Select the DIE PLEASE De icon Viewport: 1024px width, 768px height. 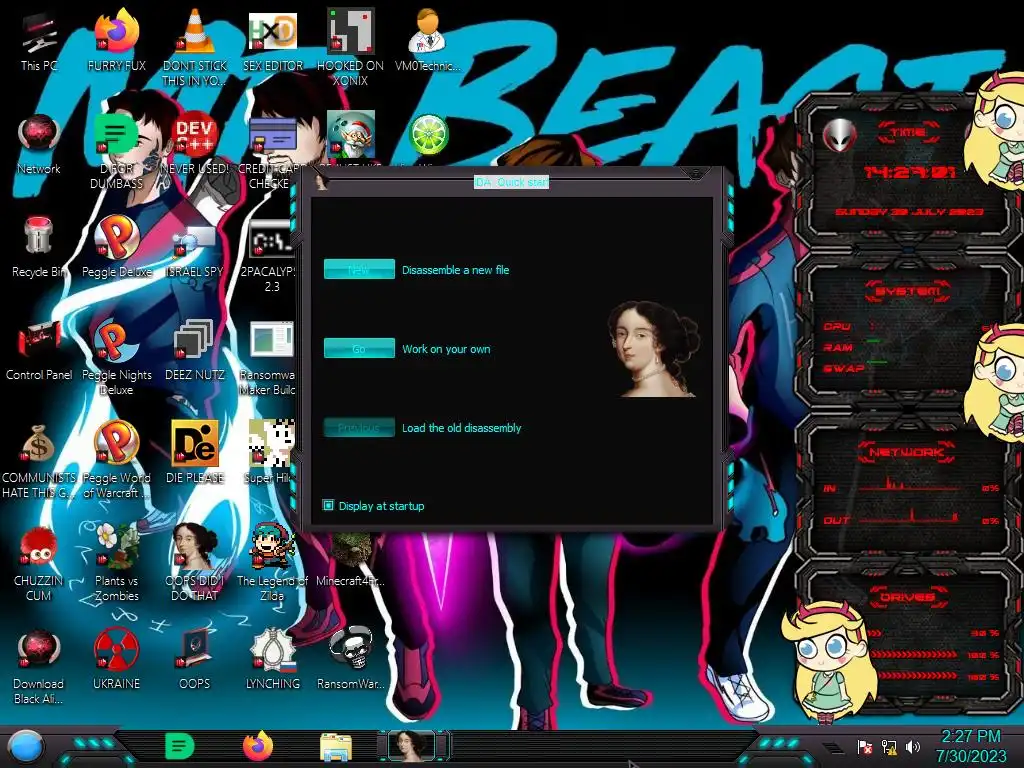(x=194, y=452)
